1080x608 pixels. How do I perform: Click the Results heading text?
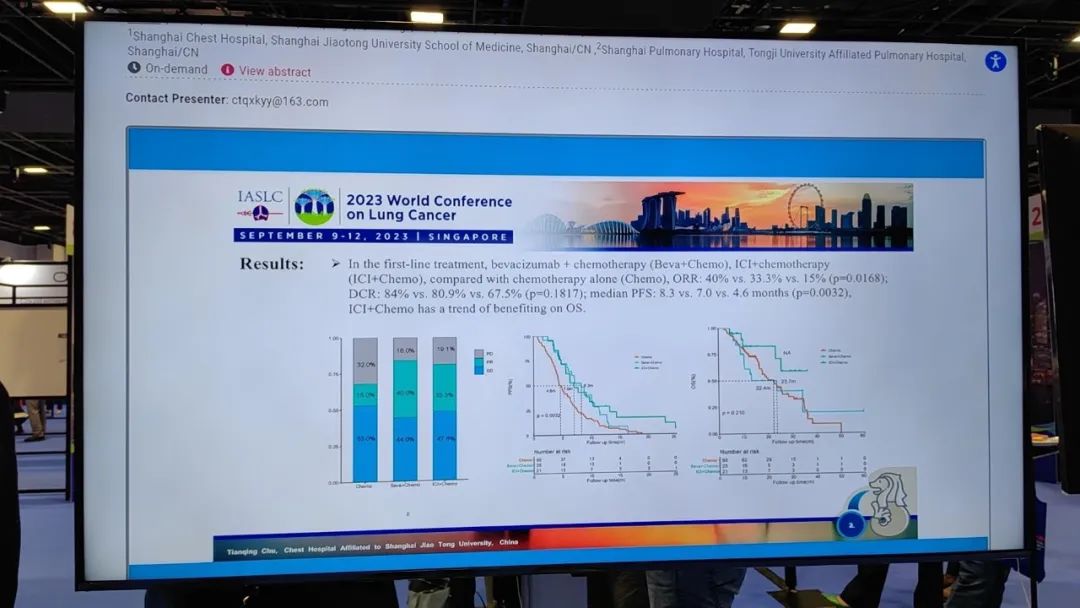272,264
